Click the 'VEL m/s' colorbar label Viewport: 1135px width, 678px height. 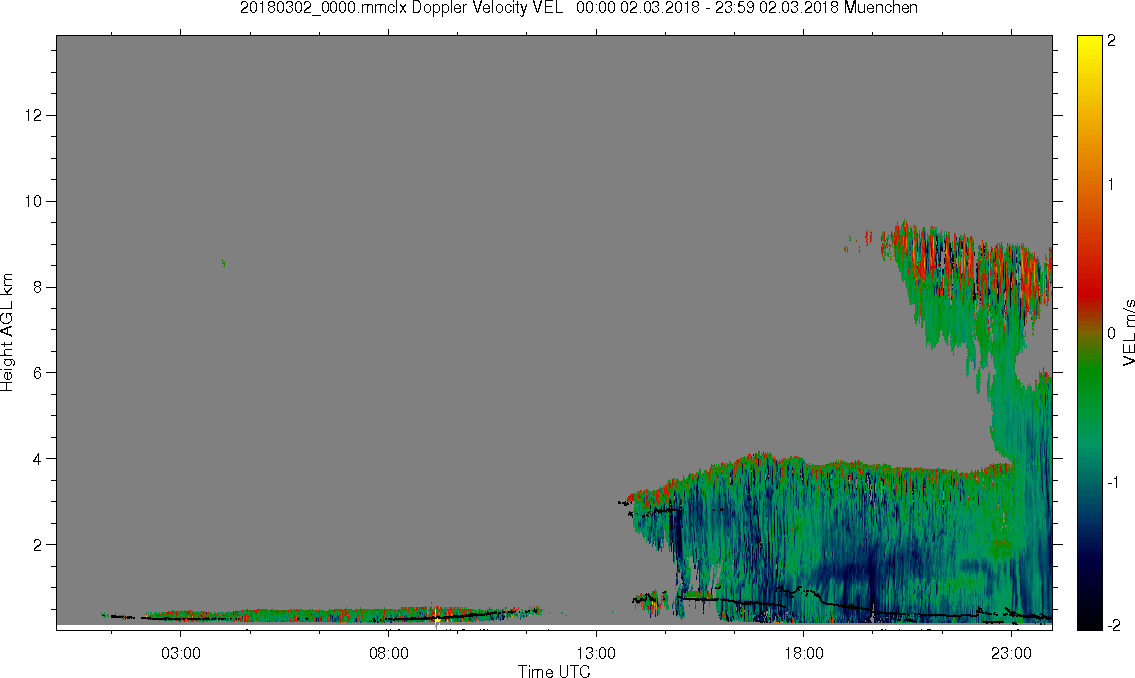click(x=1128, y=333)
